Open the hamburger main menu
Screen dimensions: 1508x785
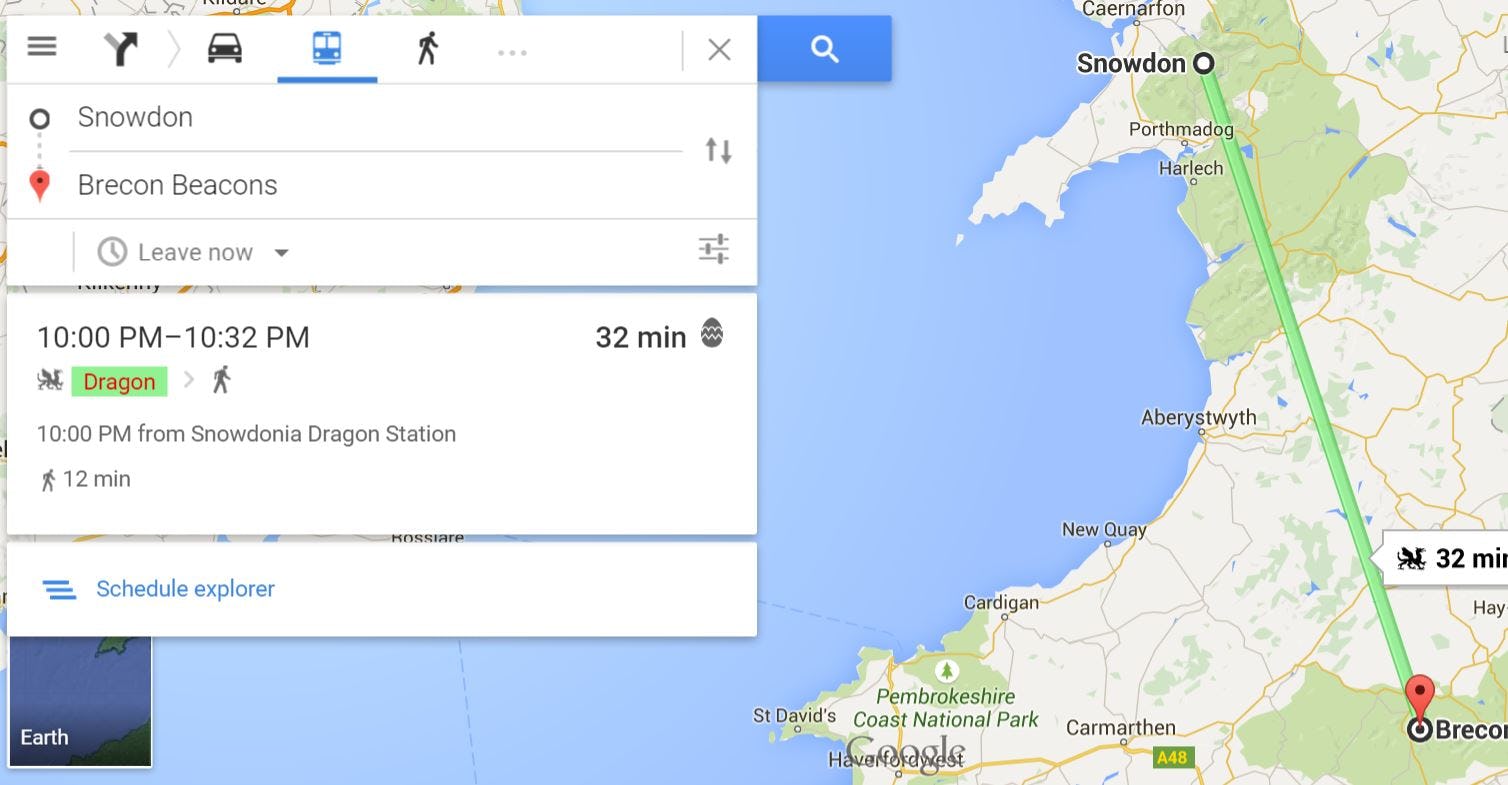click(x=42, y=46)
